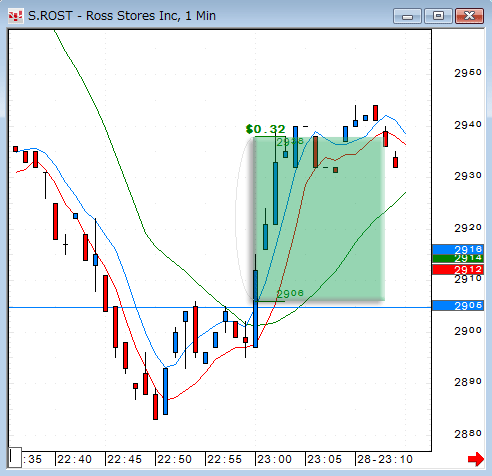Click the red 2912 price marker

pos(458,269)
